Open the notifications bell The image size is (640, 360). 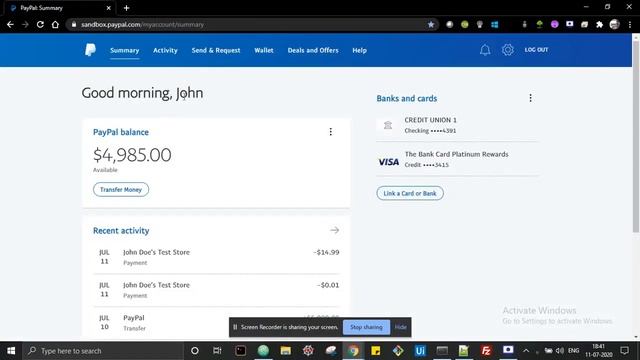pyautogui.click(x=485, y=50)
